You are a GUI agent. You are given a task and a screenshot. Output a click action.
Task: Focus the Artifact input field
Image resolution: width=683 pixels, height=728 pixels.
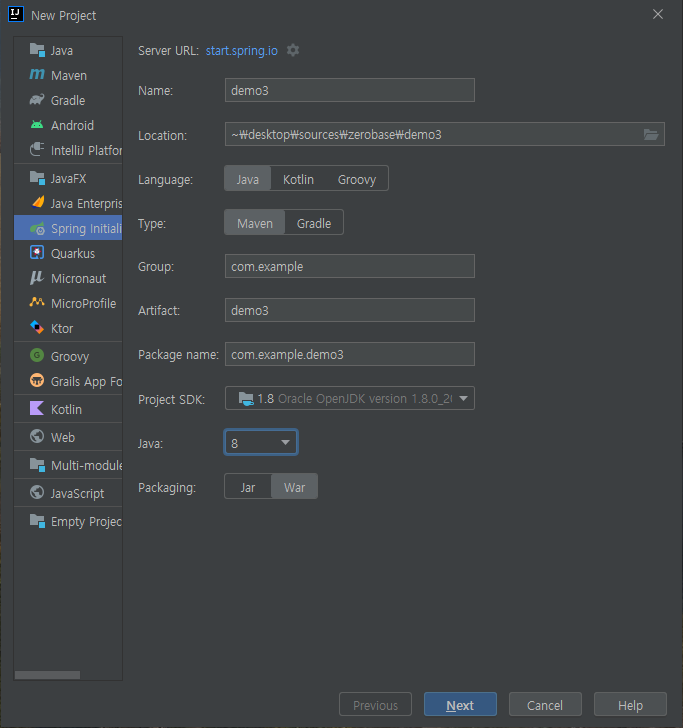[350, 310]
